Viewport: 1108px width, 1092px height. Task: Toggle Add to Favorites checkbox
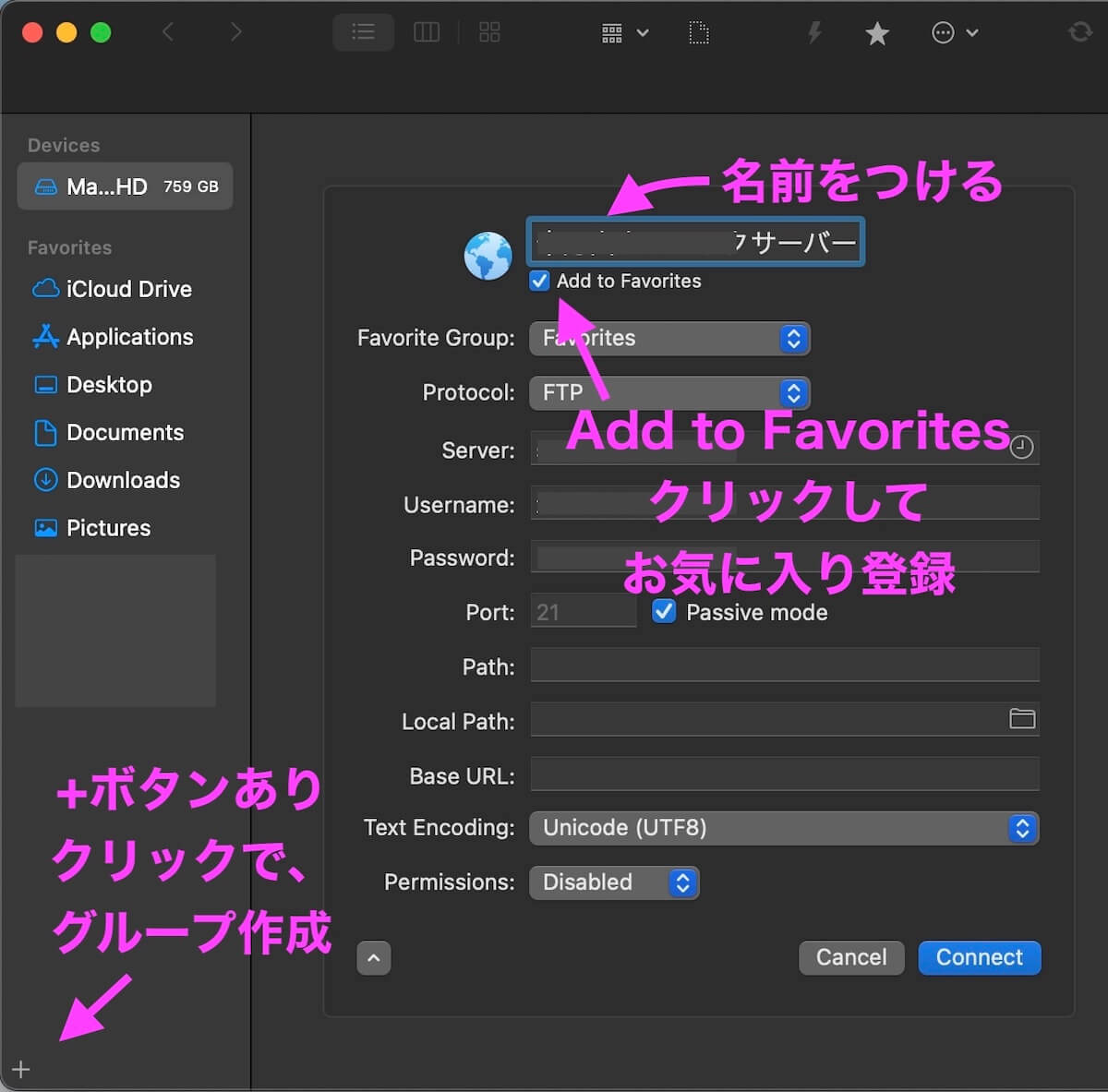coord(539,281)
